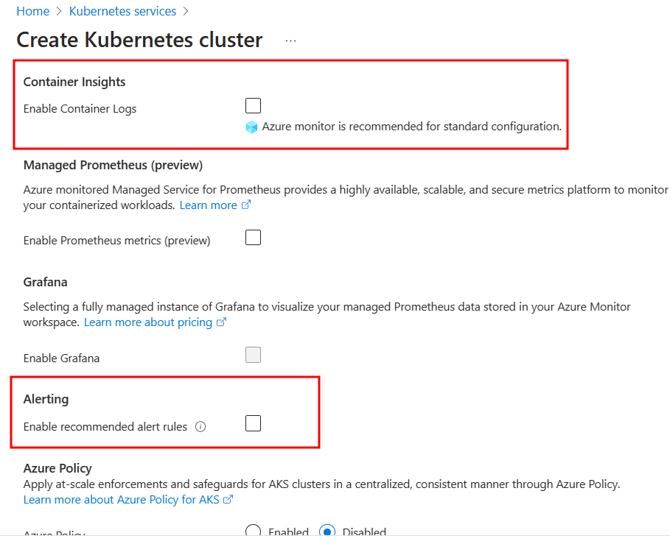Go to Home in the breadcrumb
Viewport: 670px width, 544px height.
[x=33, y=12]
